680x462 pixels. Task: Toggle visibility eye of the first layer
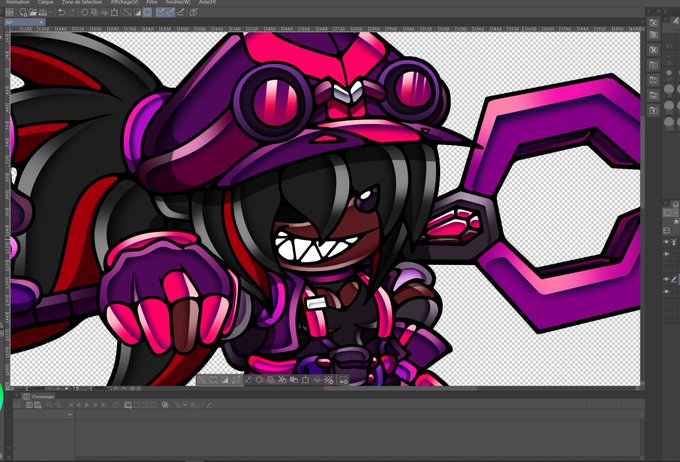coord(666,242)
